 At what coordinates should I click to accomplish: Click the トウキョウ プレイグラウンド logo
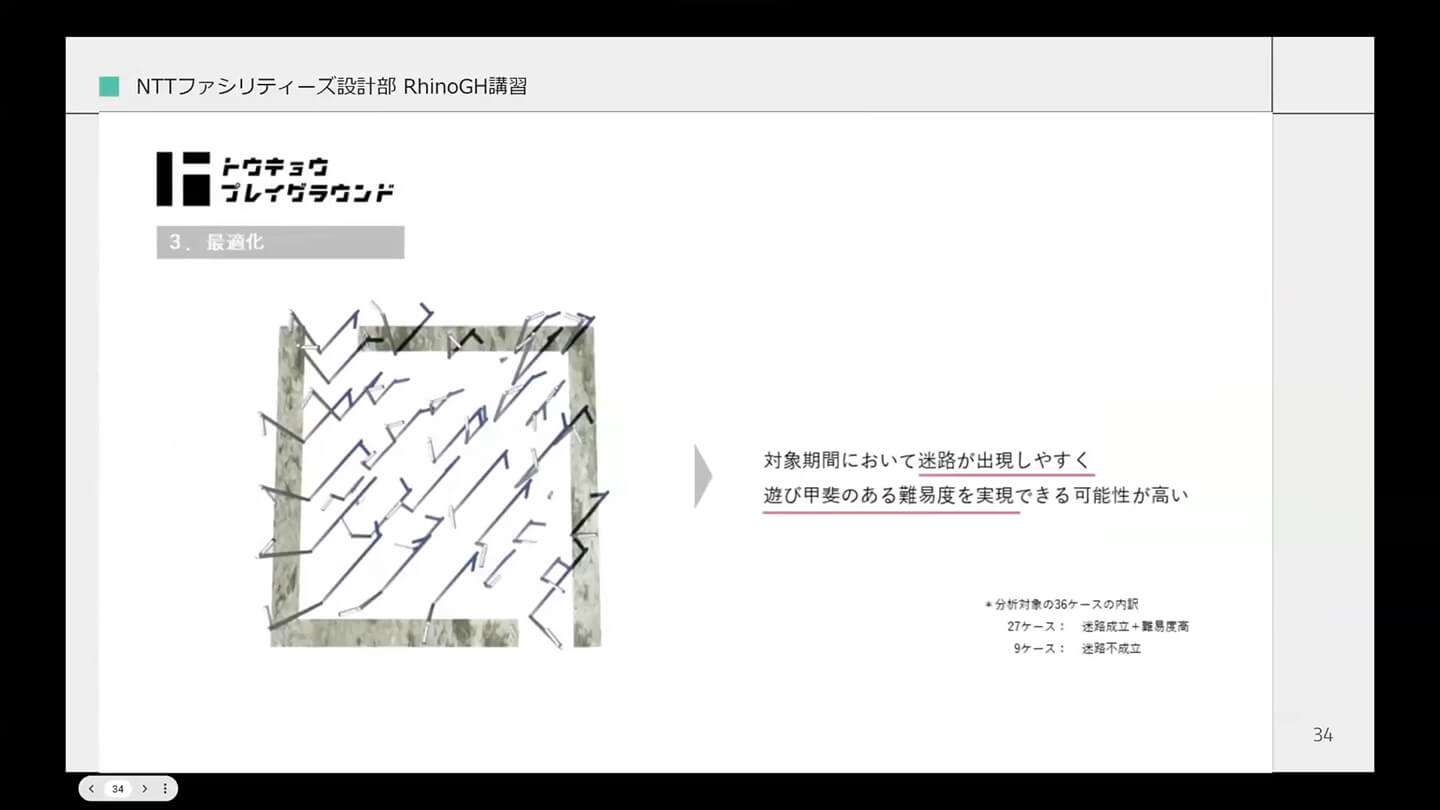(x=275, y=179)
